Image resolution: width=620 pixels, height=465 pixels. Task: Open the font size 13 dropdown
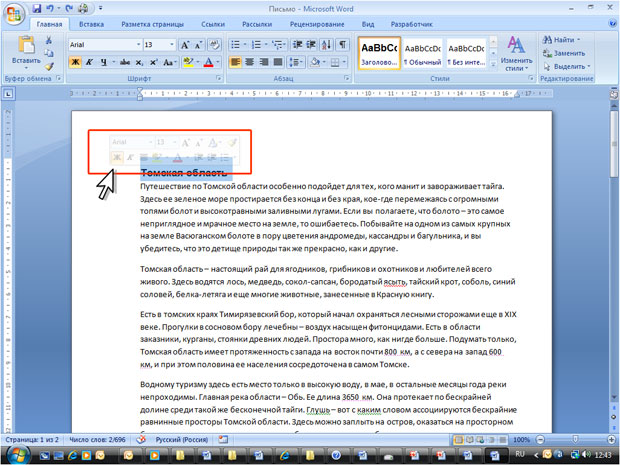click(172, 45)
